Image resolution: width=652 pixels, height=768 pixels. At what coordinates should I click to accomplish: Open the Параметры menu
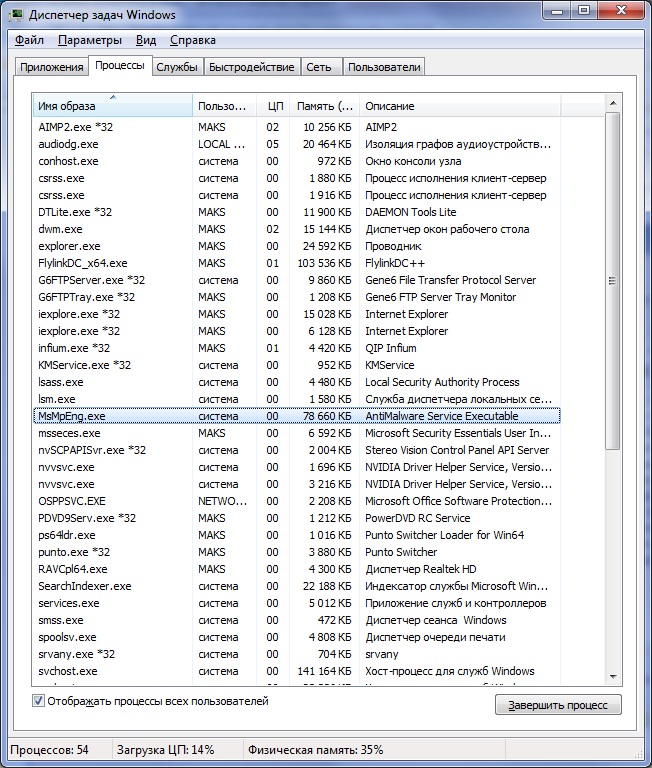pos(90,40)
